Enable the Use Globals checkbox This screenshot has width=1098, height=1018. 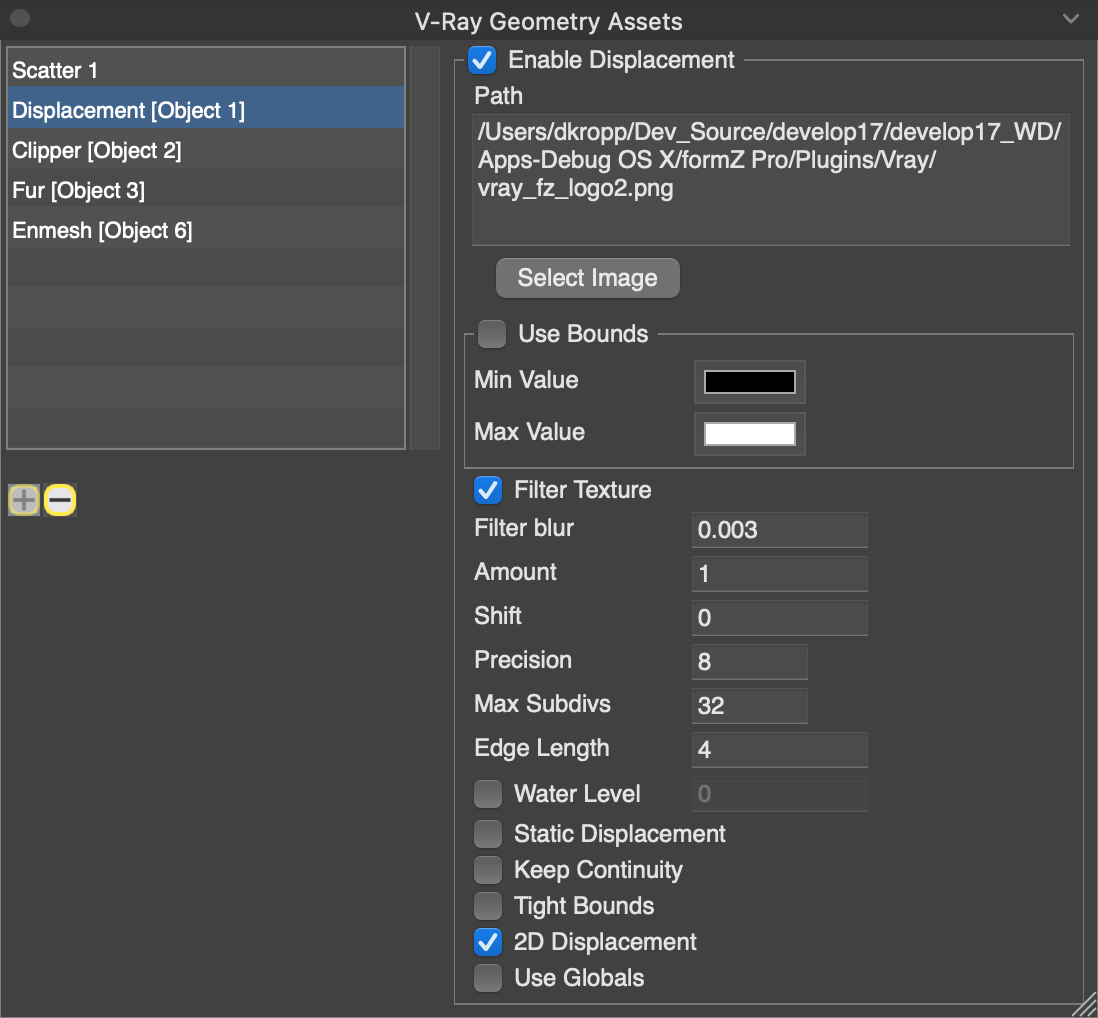(488, 978)
